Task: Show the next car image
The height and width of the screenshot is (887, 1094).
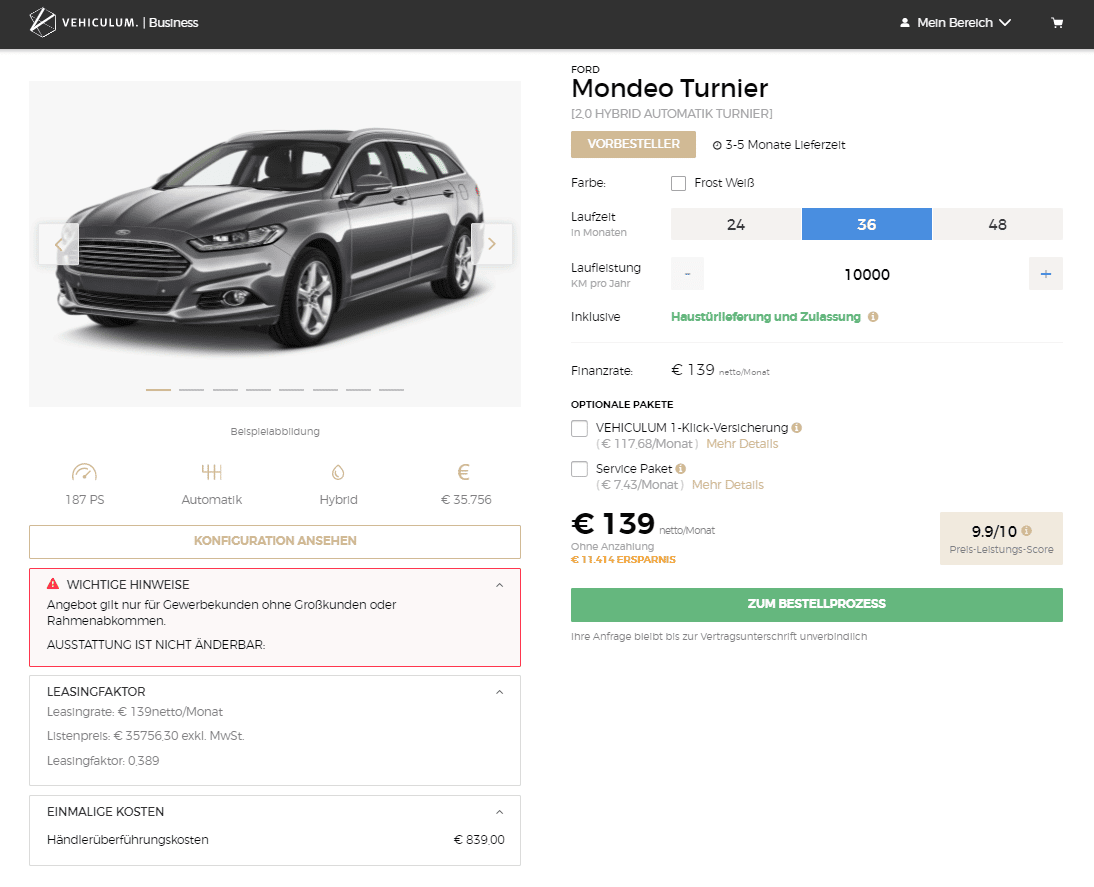Action: (x=492, y=244)
